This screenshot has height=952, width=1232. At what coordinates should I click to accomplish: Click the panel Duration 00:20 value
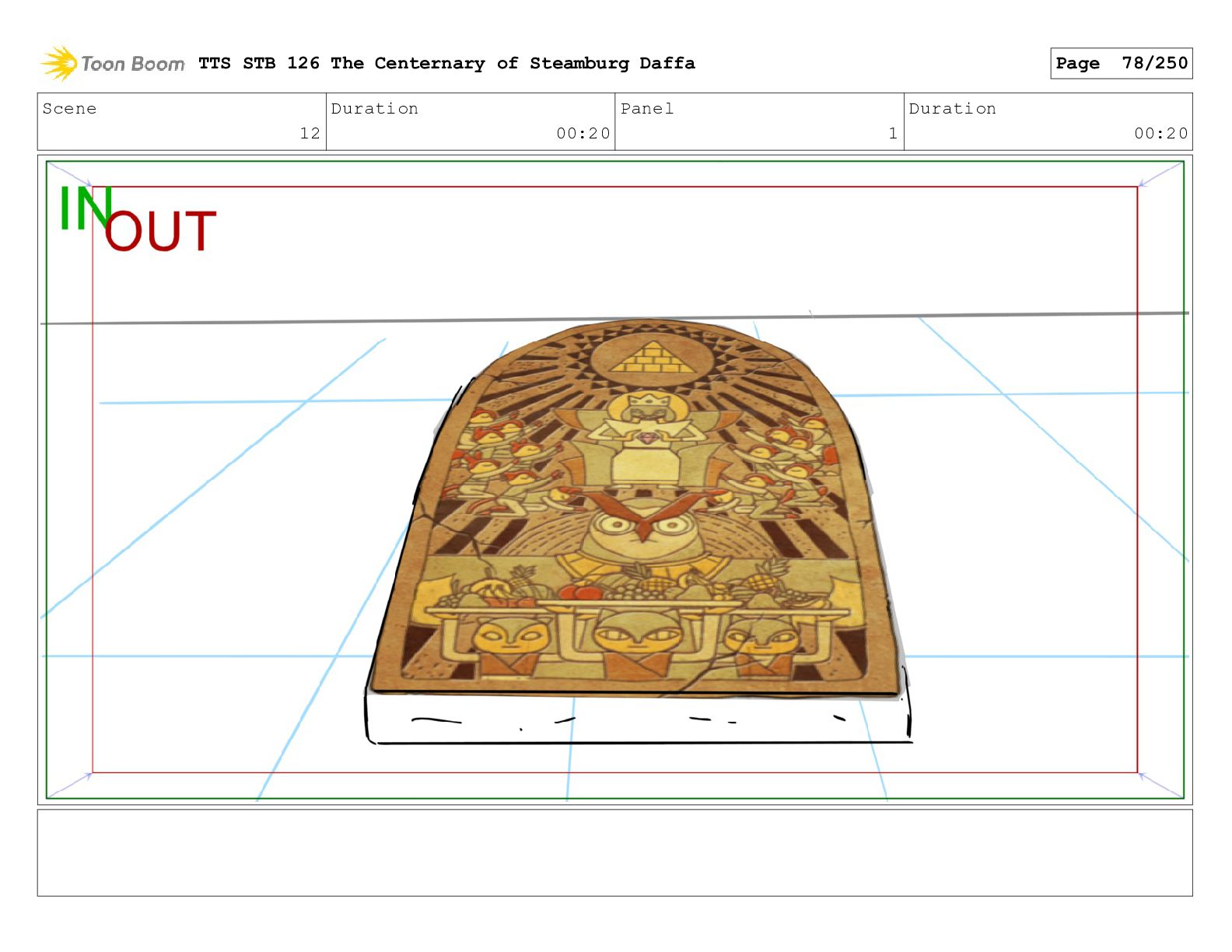tap(1160, 133)
